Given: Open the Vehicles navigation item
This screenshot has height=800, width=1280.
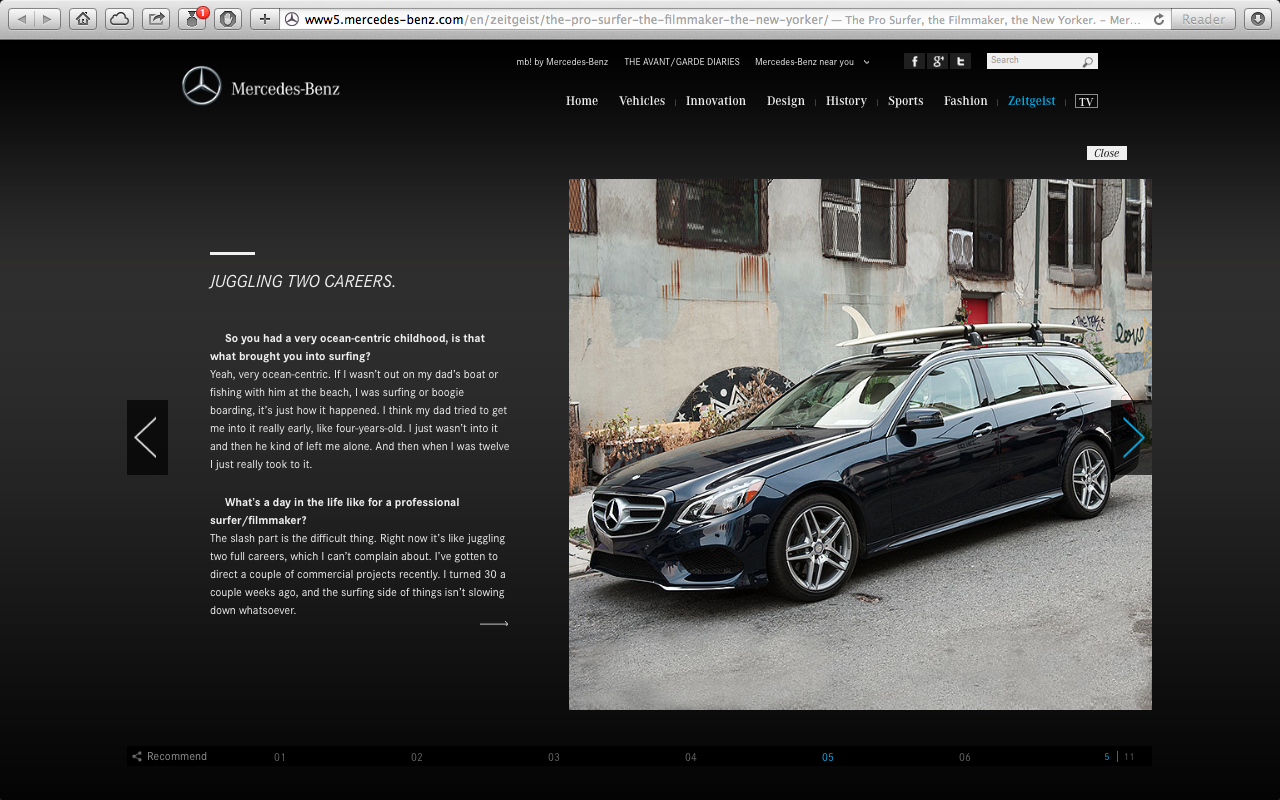Looking at the screenshot, I should 642,101.
